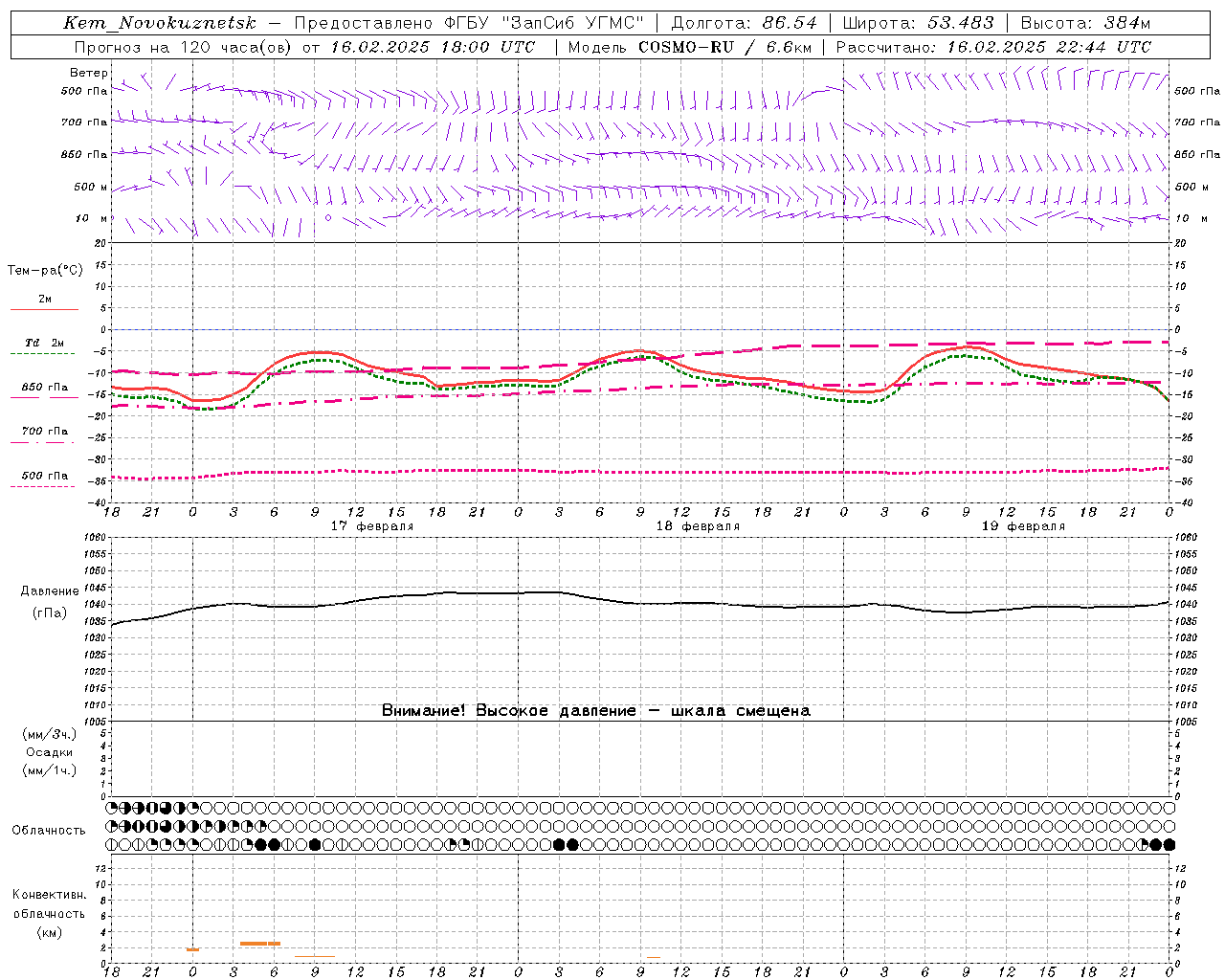The image size is (1225, 980).
Task: Click the Облачность cloudiness label
Action: point(49,831)
